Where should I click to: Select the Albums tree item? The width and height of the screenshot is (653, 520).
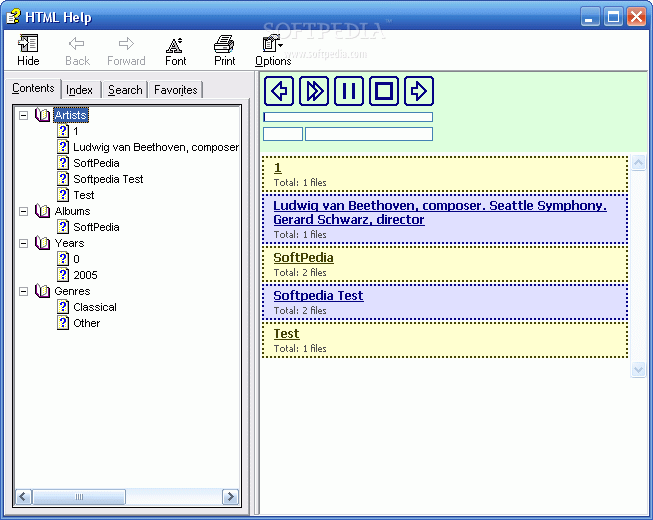(72, 211)
